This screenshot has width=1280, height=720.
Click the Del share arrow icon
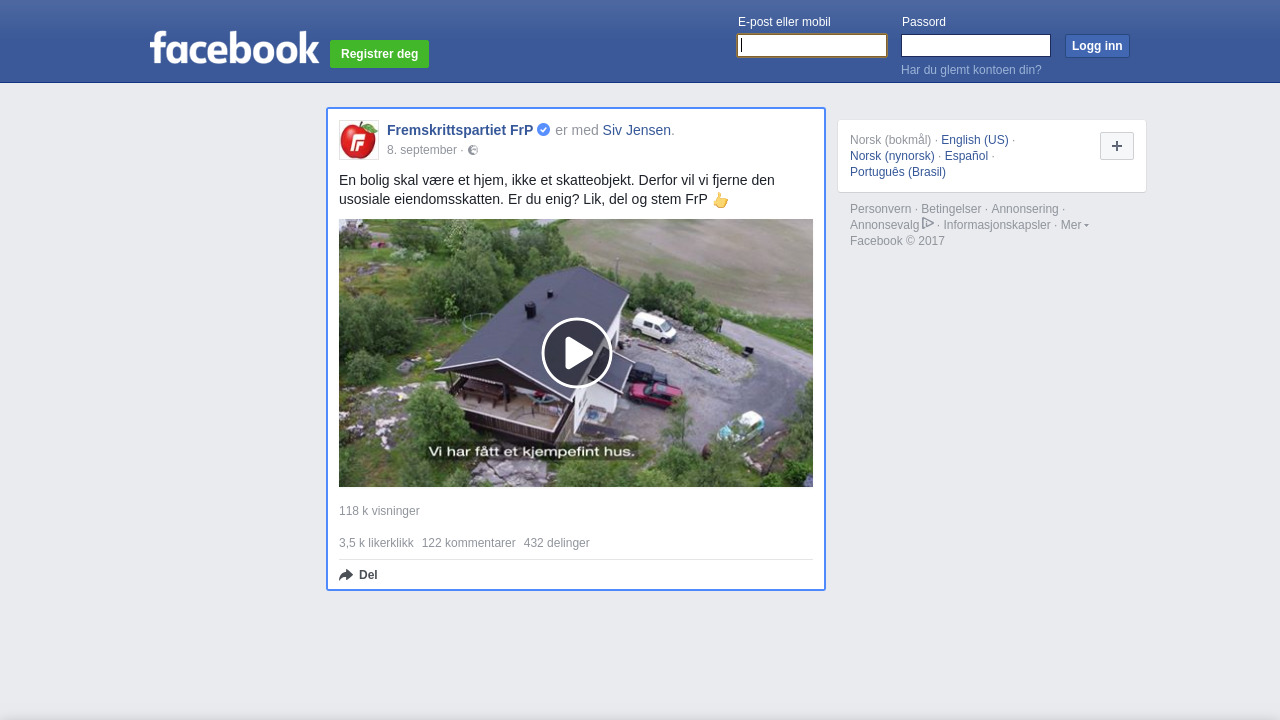[346, 575]
